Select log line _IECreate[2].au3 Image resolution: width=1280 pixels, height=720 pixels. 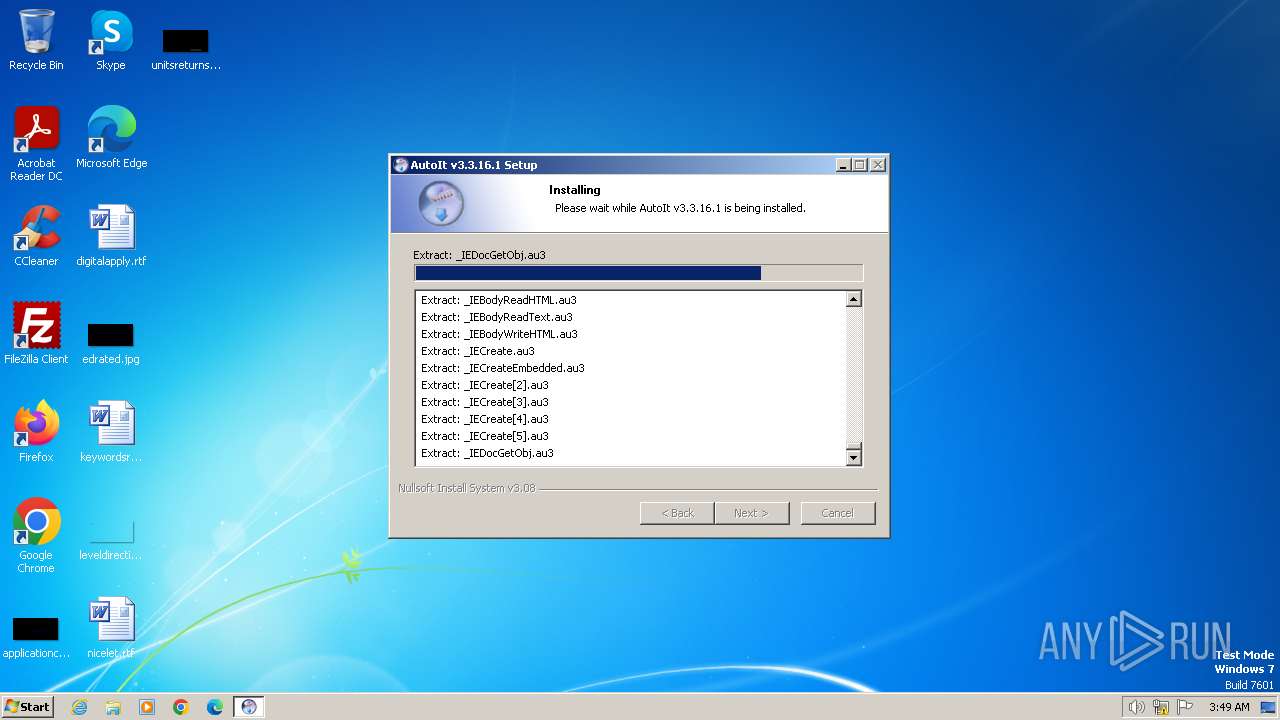coord(485,385)
